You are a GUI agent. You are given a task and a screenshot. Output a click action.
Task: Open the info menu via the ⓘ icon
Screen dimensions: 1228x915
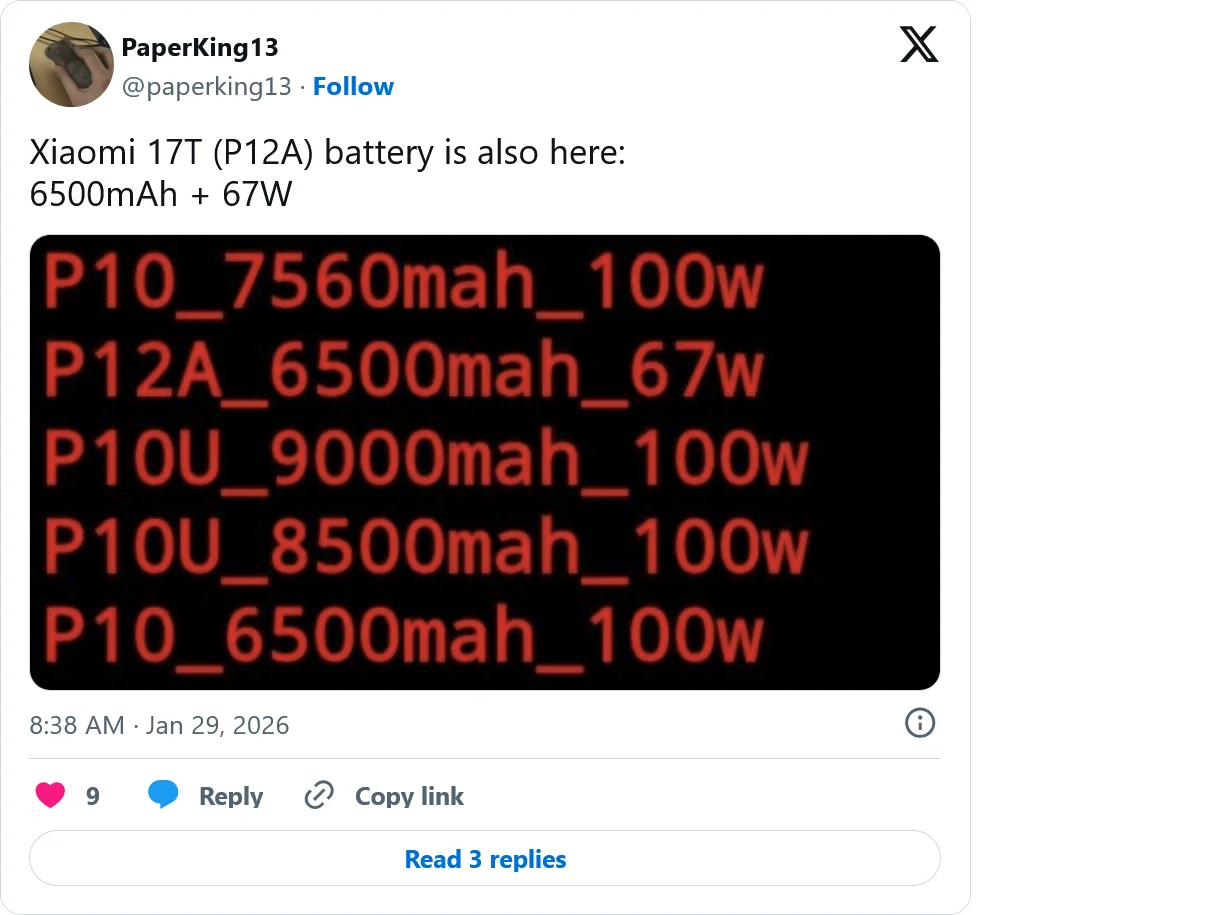(x=919, y=723)
